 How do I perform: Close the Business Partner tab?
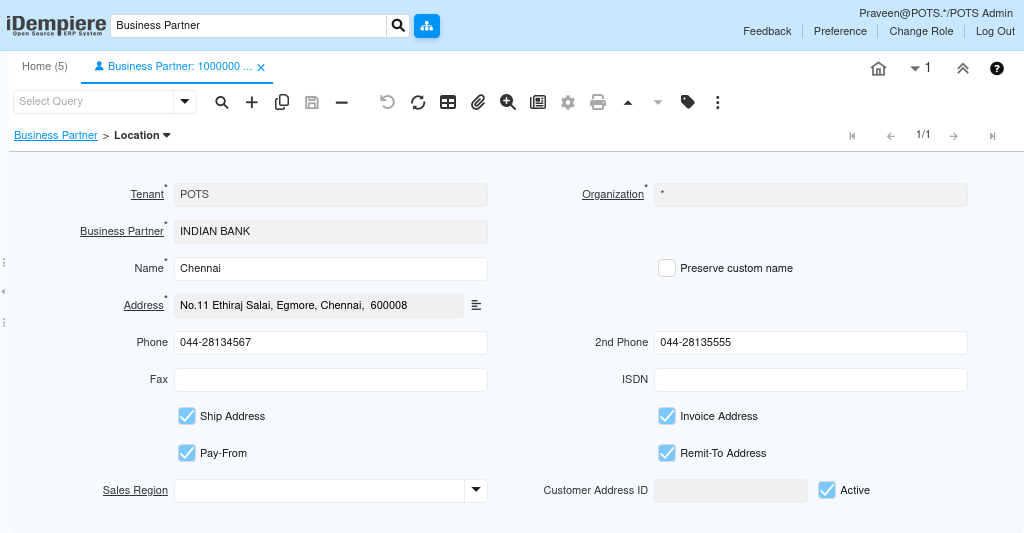tap(261, 68)
